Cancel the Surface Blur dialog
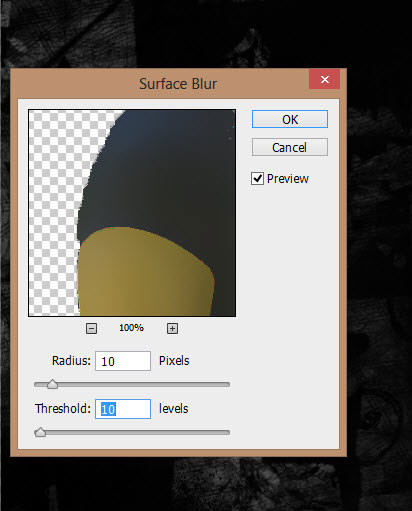 point(290,147)
